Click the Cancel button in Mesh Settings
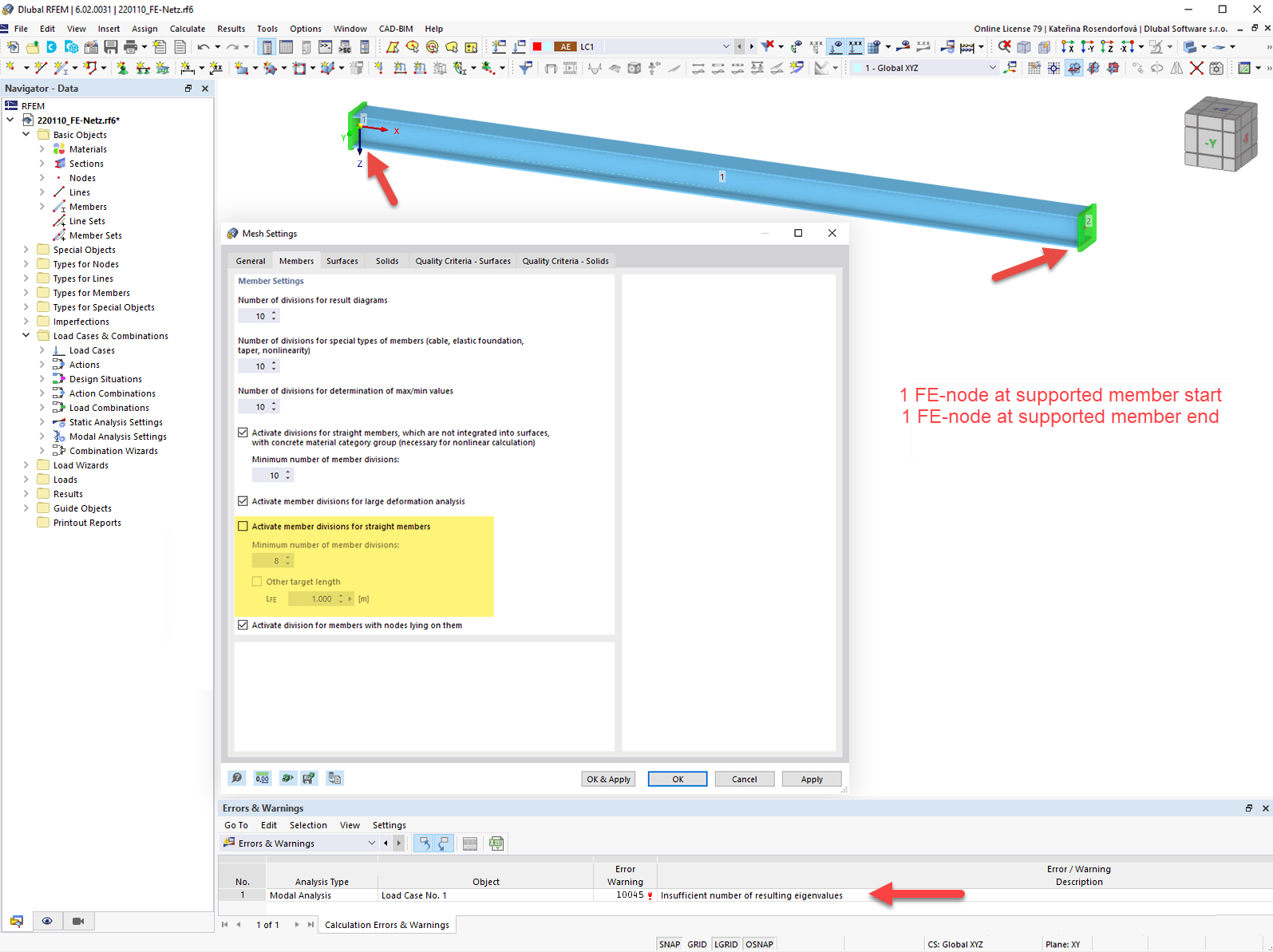 [745, 780]
